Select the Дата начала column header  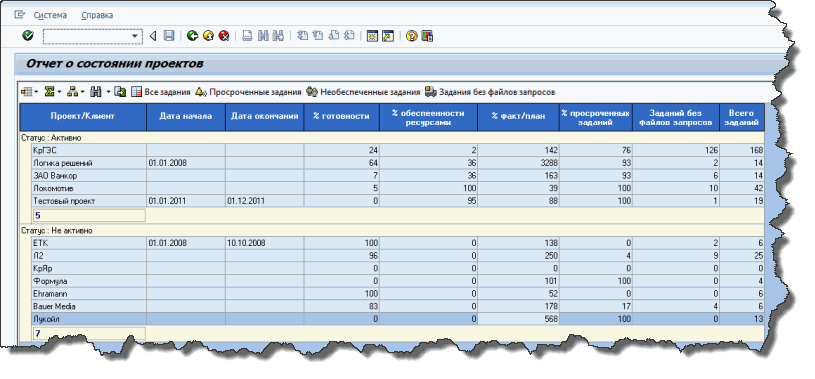pyautogui.click(x=186, y=116)
